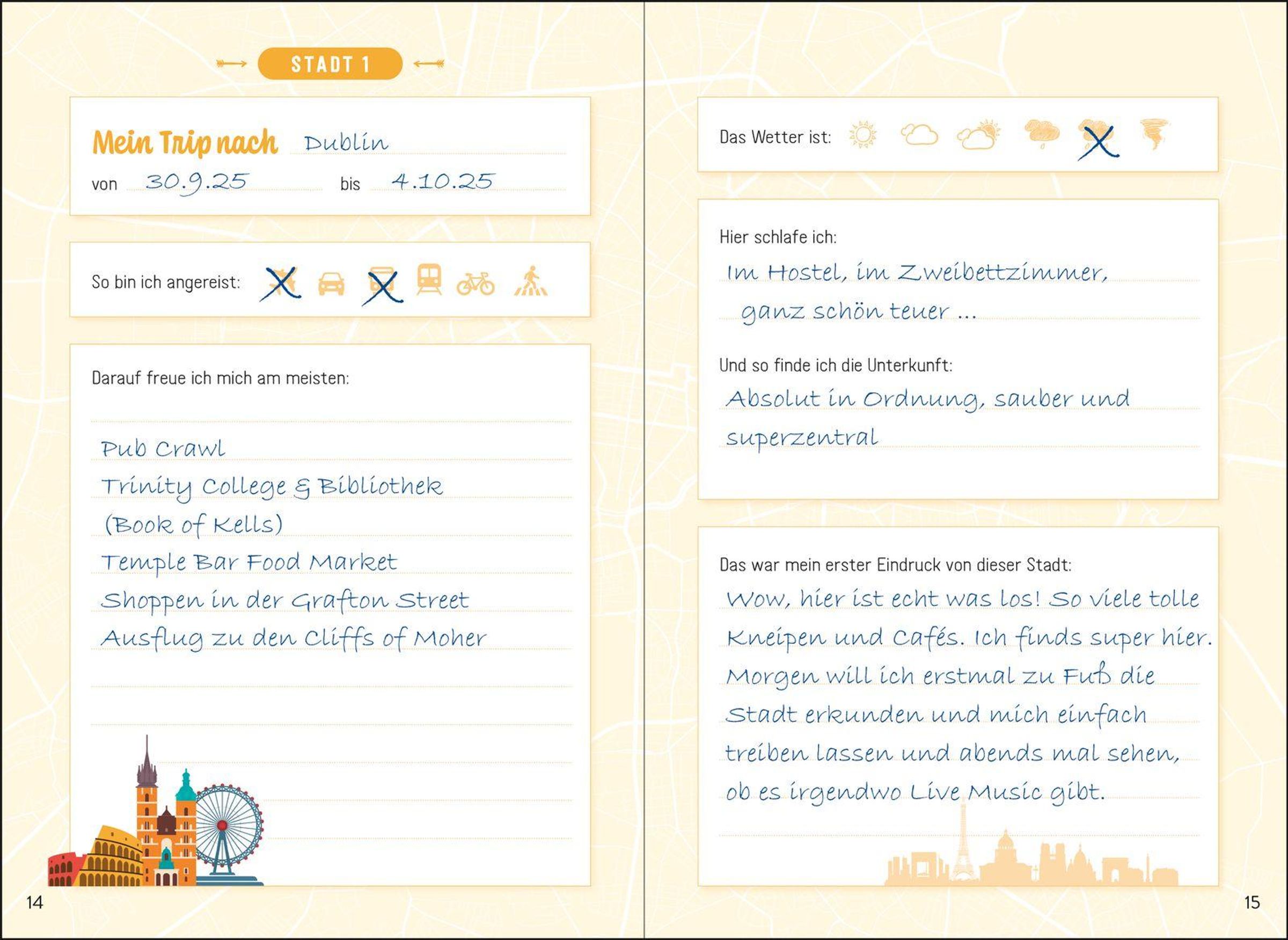Click the start date 30.9.25 field
Image resolution: width=1288 pixels, height=940 pixels.
click(x=196, y=181)
